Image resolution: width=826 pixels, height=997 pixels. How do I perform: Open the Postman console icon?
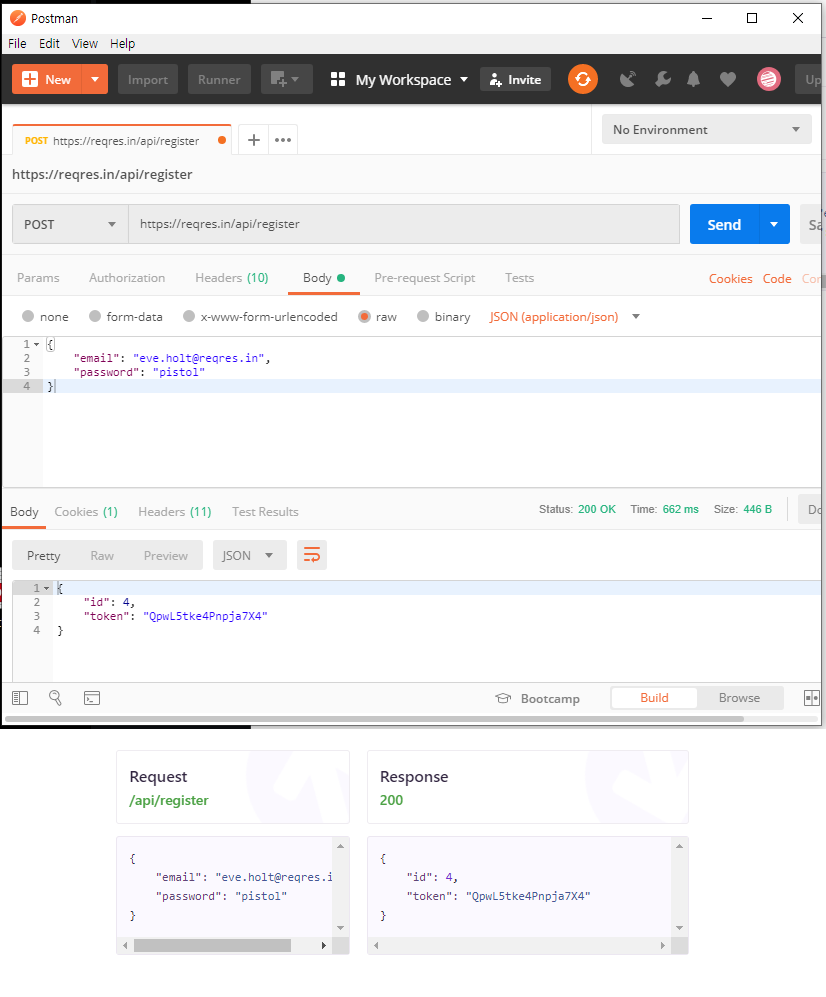pos(92,698)
